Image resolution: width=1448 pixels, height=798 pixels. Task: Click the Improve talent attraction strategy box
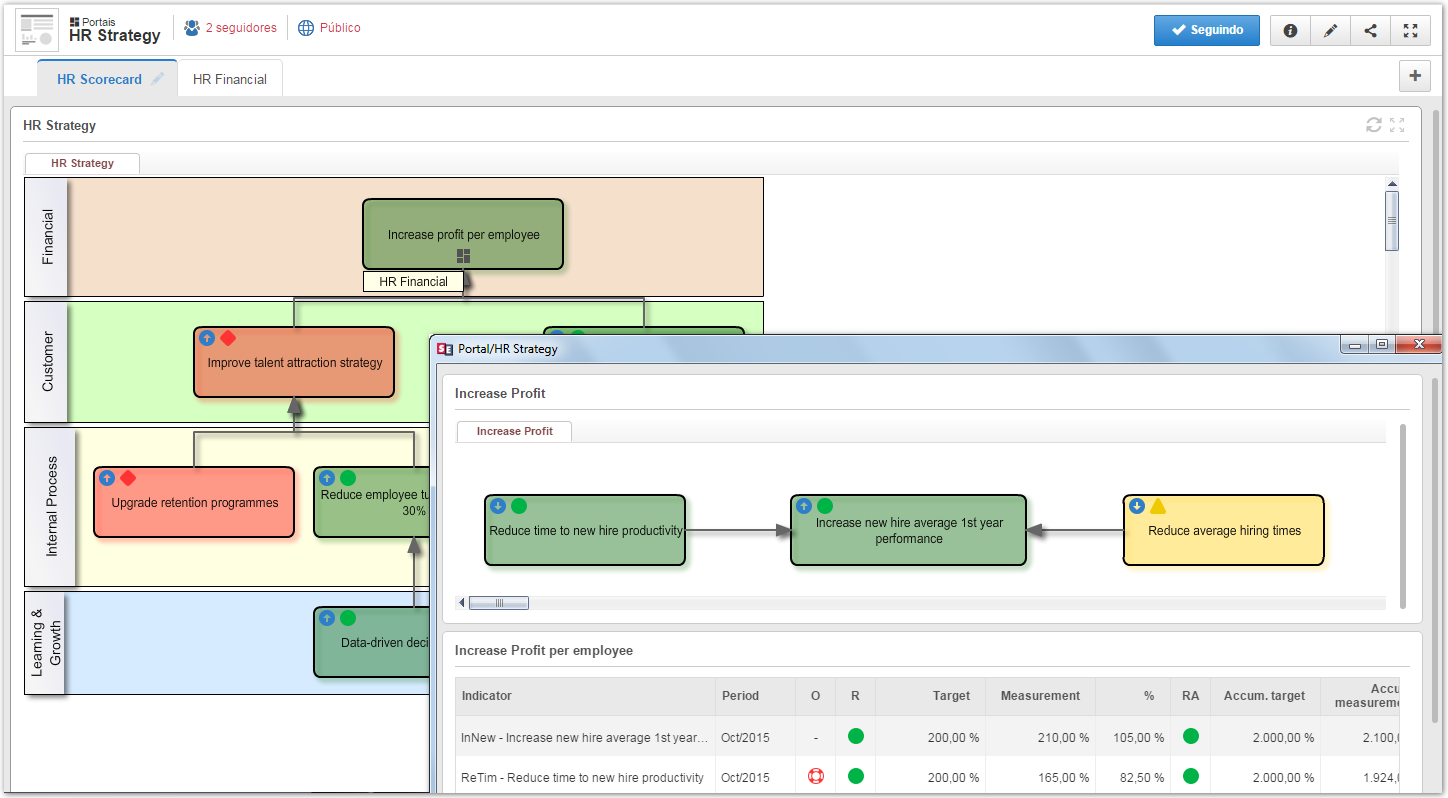tap(294, 362)
